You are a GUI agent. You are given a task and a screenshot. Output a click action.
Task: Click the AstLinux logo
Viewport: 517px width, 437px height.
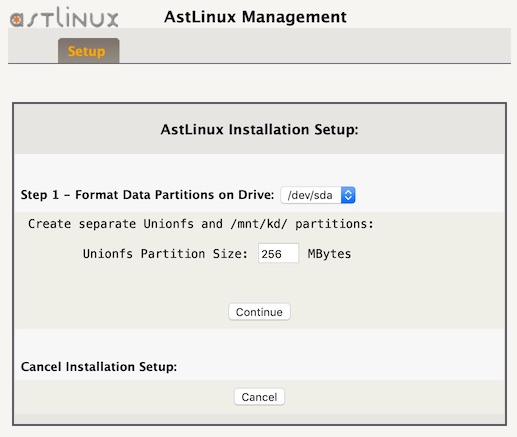coord(64,17)
